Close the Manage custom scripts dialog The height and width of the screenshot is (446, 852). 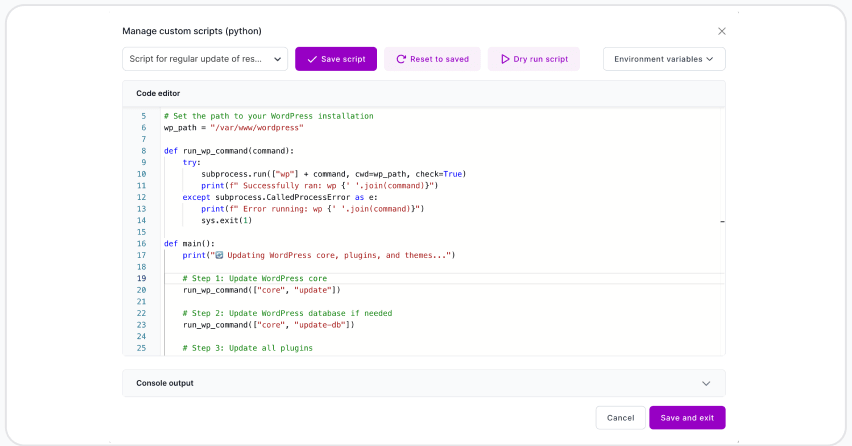[722, 31]
